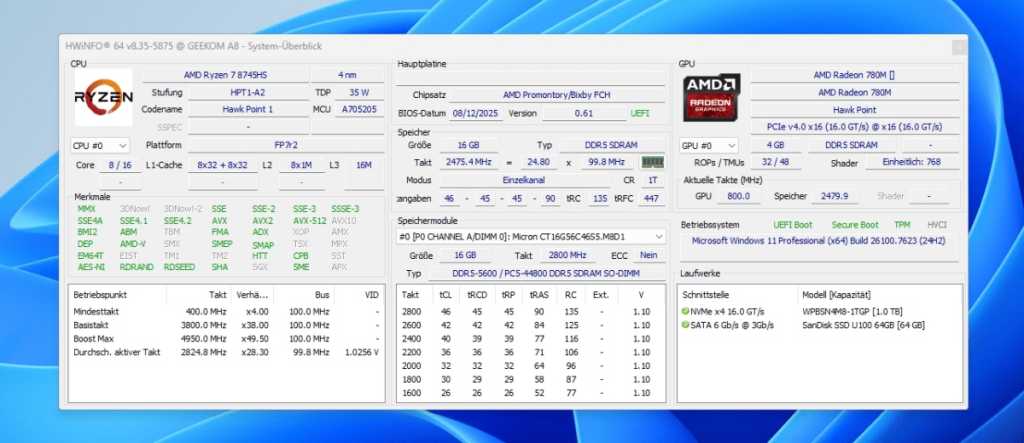Click the Takt column header in CPU table
This screenshot has height=443, width=1024.
point(219,295)
